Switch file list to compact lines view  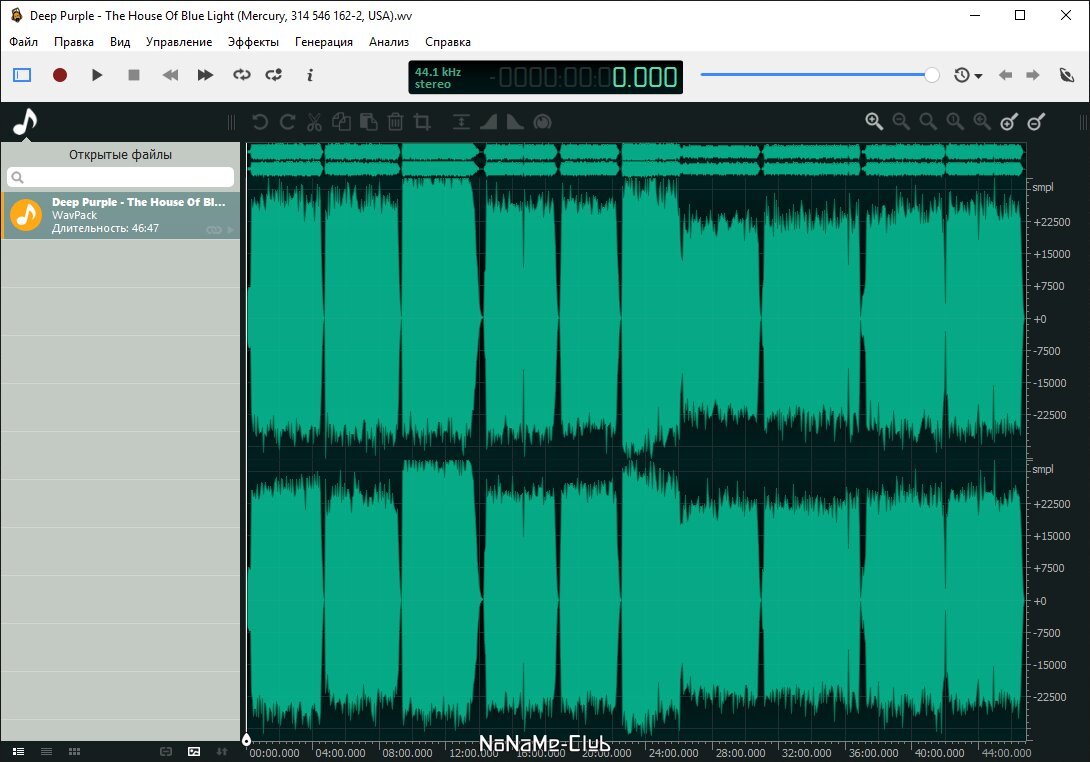(x=47, y=752)
